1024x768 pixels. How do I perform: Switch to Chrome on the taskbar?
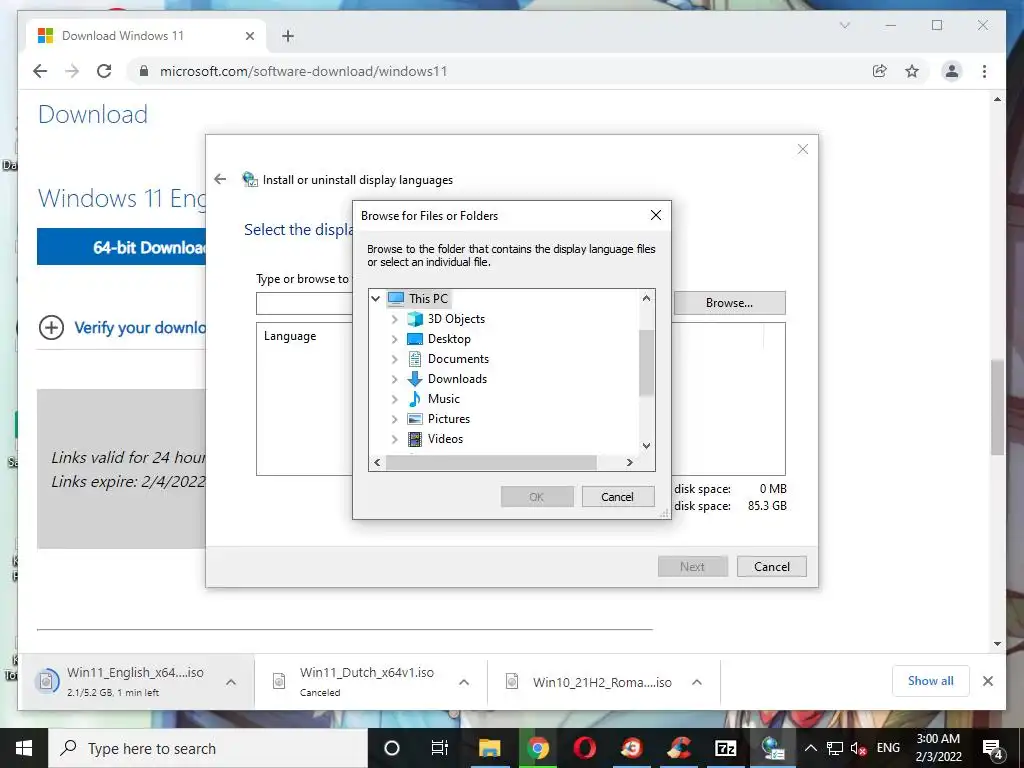coord(537,748)
